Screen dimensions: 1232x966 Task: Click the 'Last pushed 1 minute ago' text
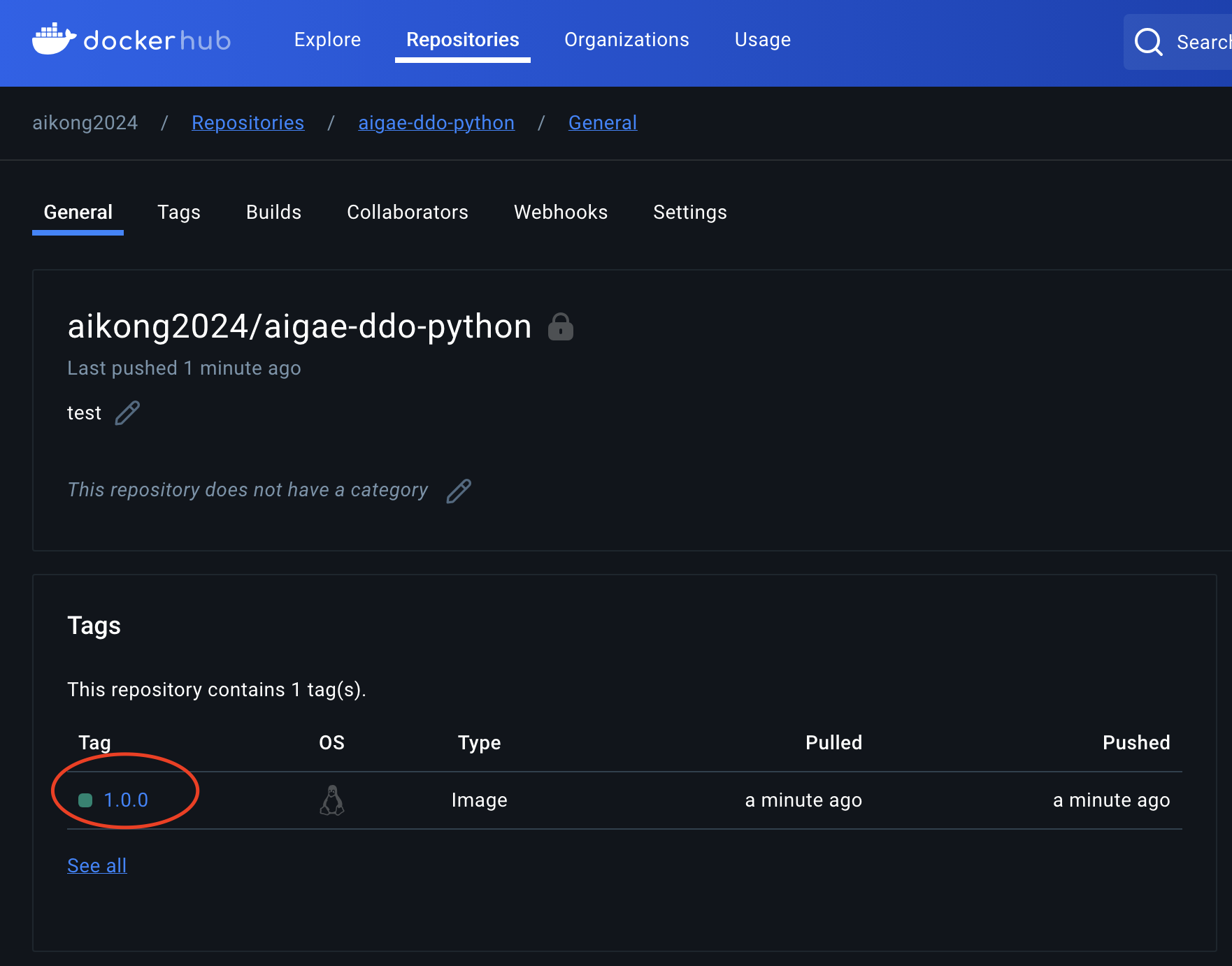184,368
